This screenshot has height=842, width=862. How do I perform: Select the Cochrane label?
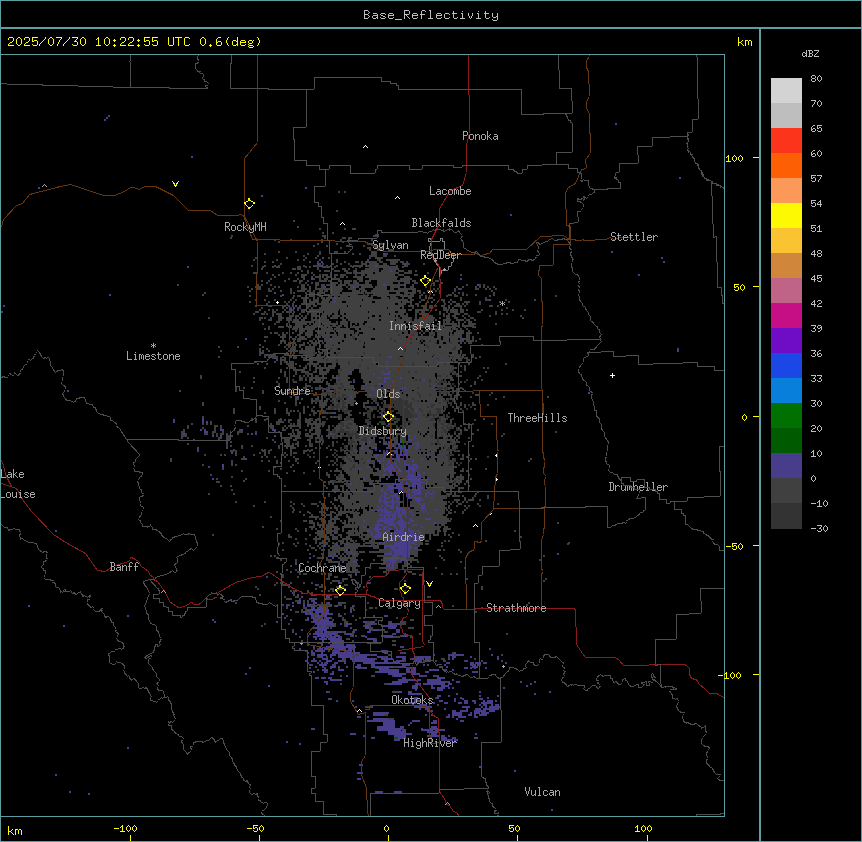(322, 568)
